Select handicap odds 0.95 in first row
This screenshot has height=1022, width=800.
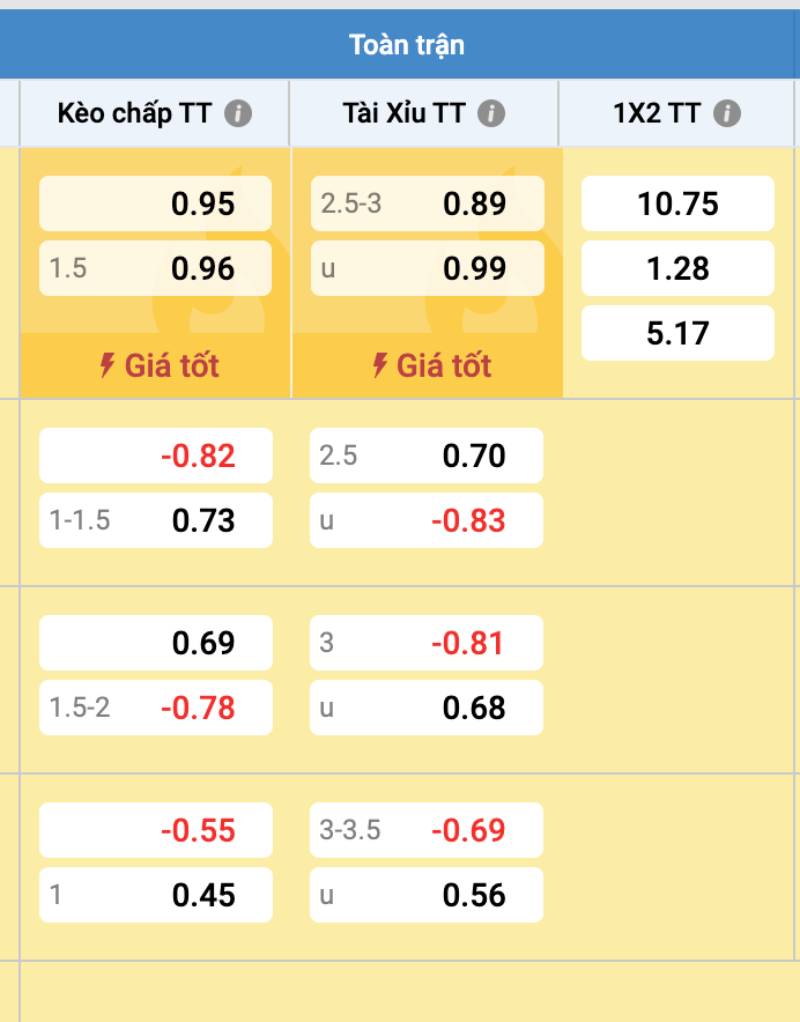[x=155, y=204]
